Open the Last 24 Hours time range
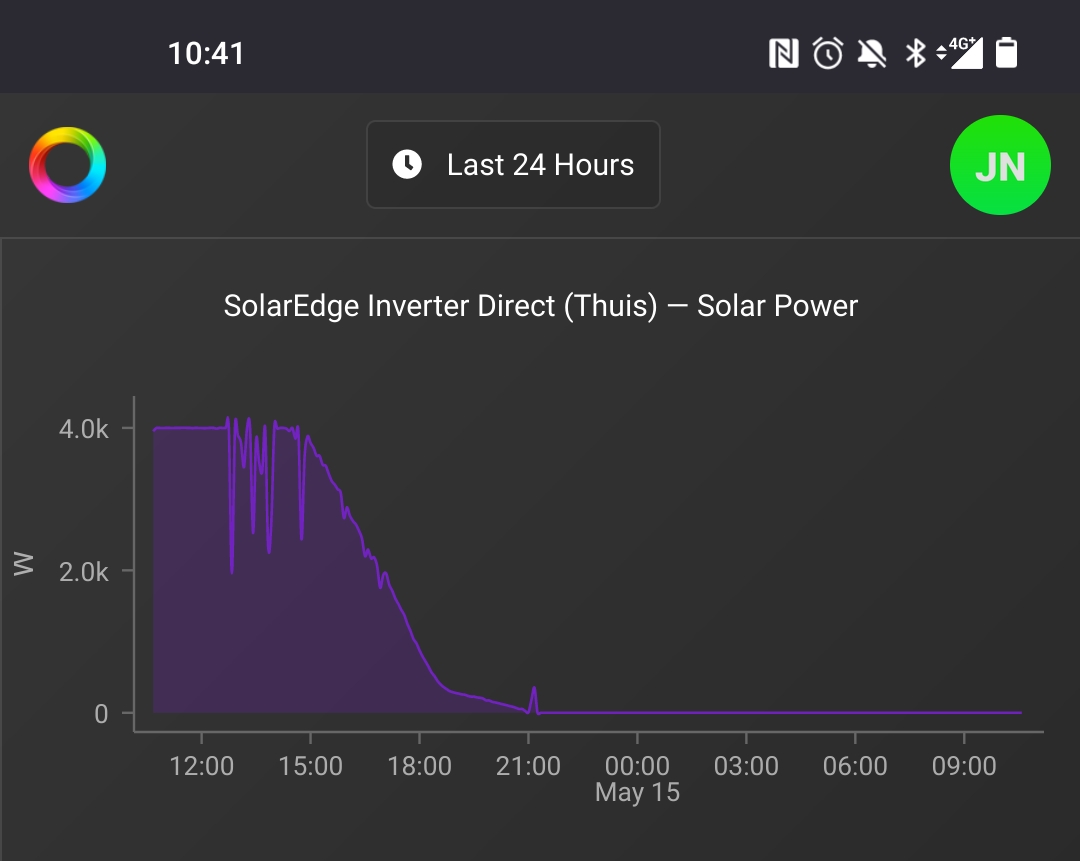This screenshot has width=1080, height=861. 513,165
